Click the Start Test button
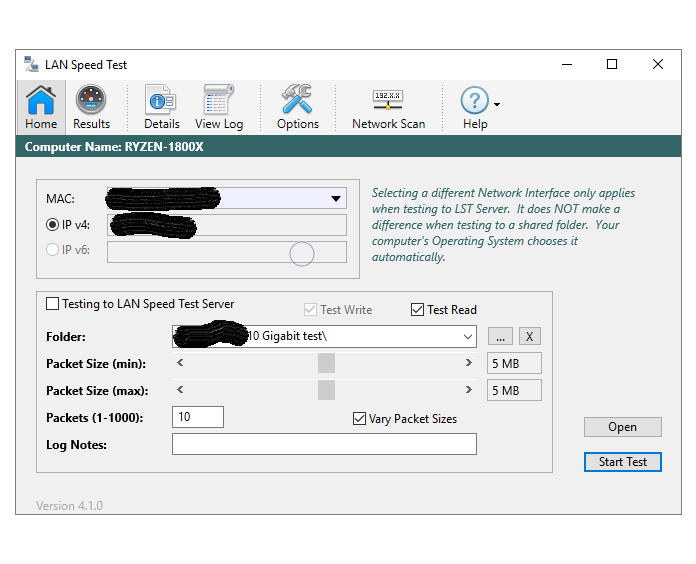The width and height of the screenshot is (696, 564). (622, 462)
